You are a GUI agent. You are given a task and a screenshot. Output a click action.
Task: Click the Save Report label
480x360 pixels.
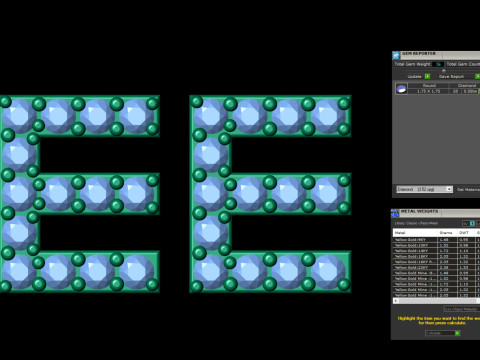(x=451, y=76)
